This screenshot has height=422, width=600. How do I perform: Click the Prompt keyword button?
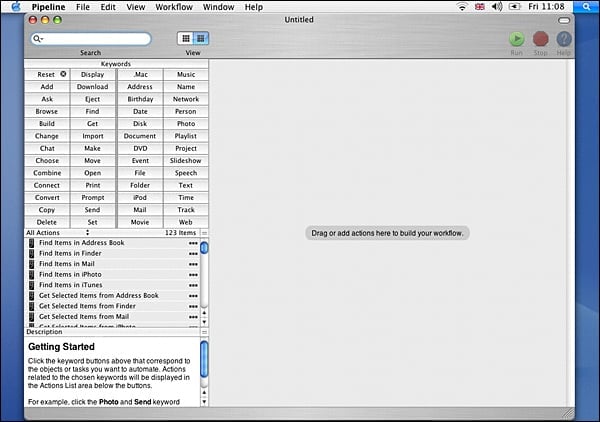pos(92,197)
